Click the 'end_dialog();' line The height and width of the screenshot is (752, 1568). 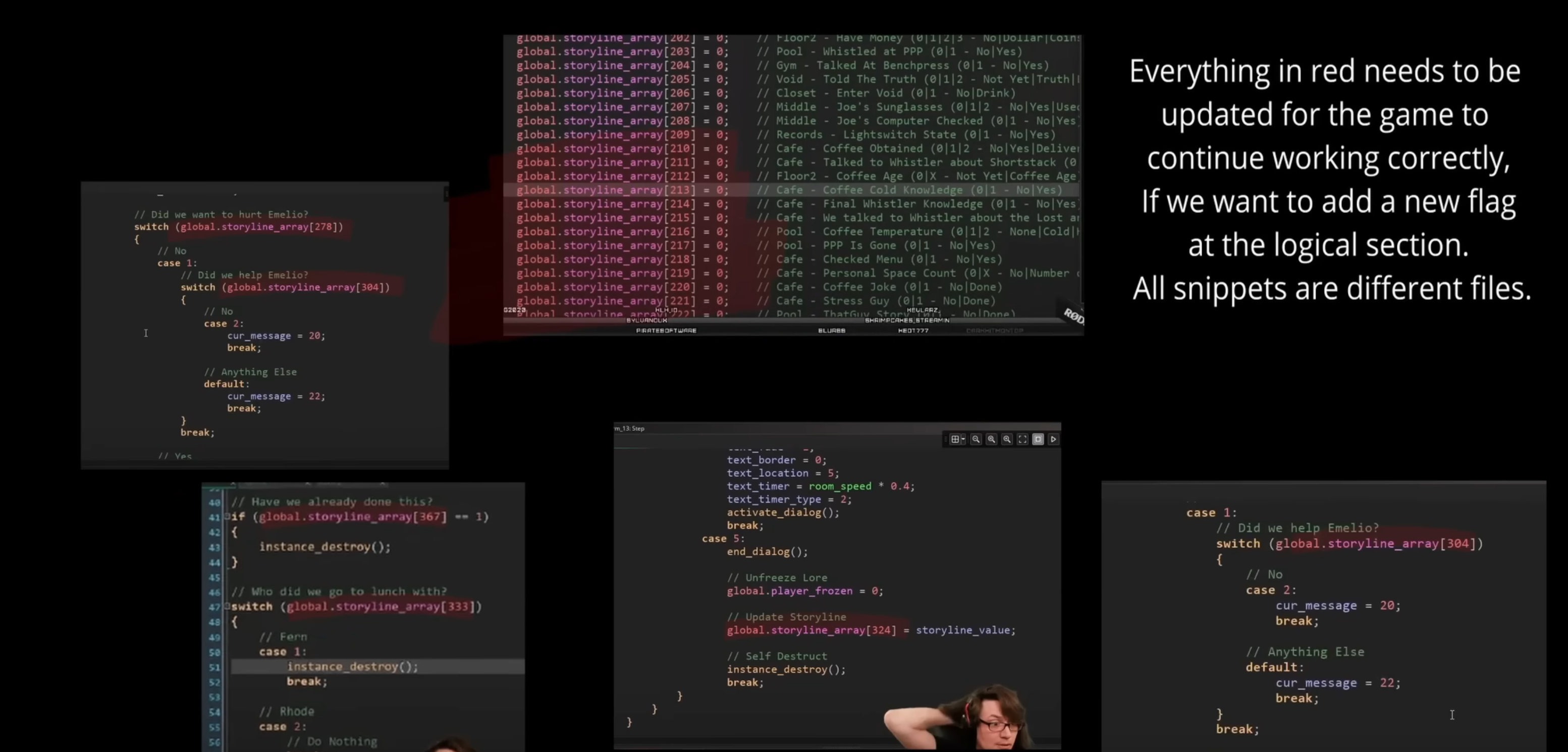click(x=767, y=552)
